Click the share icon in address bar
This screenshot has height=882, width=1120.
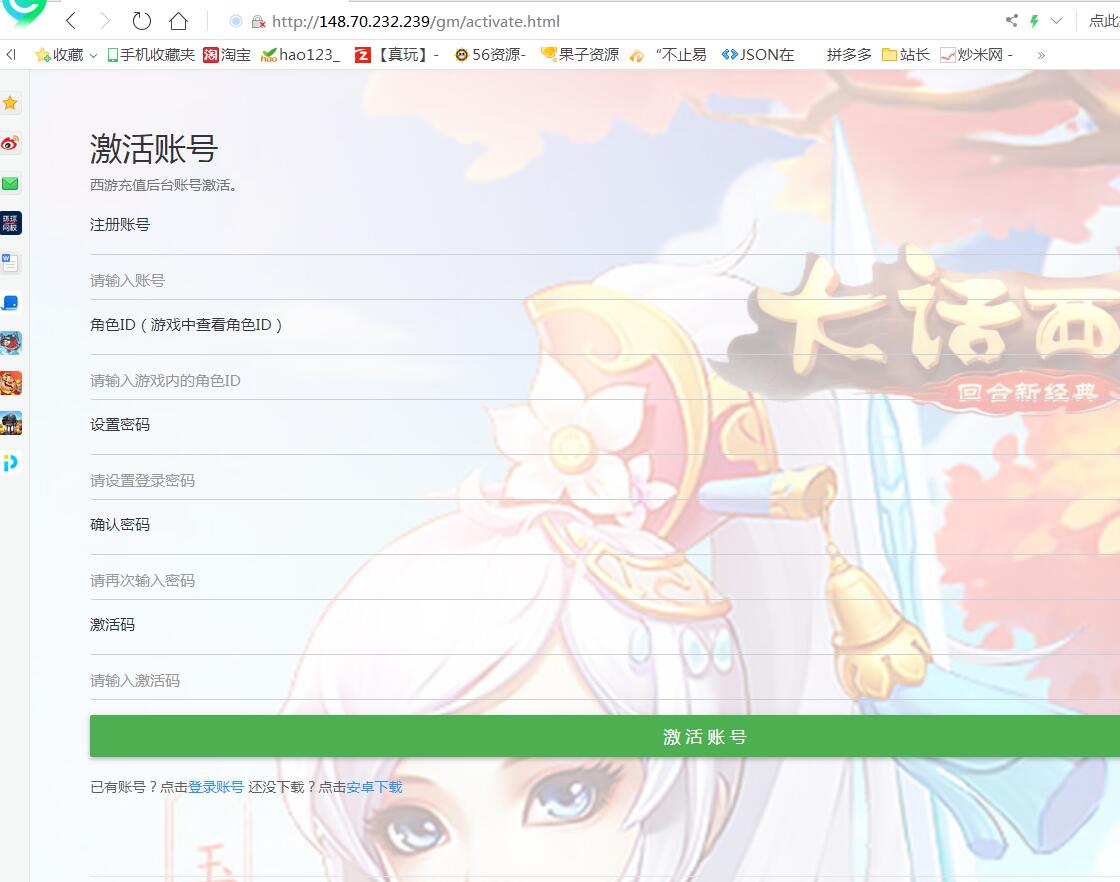pos(1011,21)
